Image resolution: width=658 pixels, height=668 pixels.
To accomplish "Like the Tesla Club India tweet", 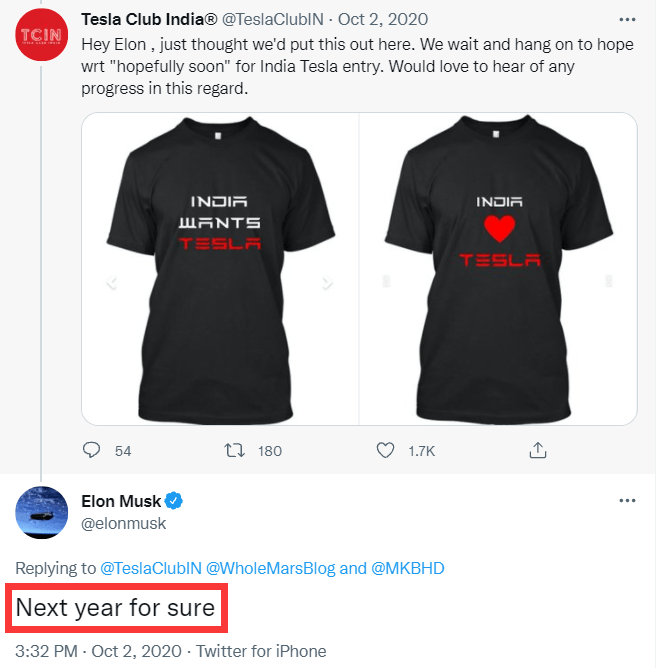I will coord(385,451).
